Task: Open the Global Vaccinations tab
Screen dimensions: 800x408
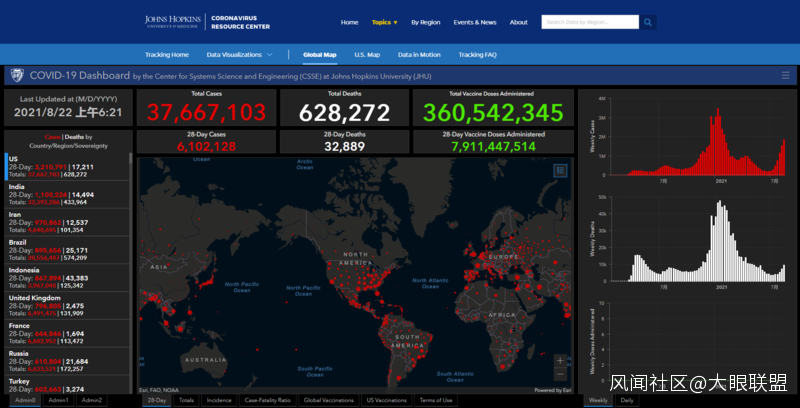Action: pos(328,400)
